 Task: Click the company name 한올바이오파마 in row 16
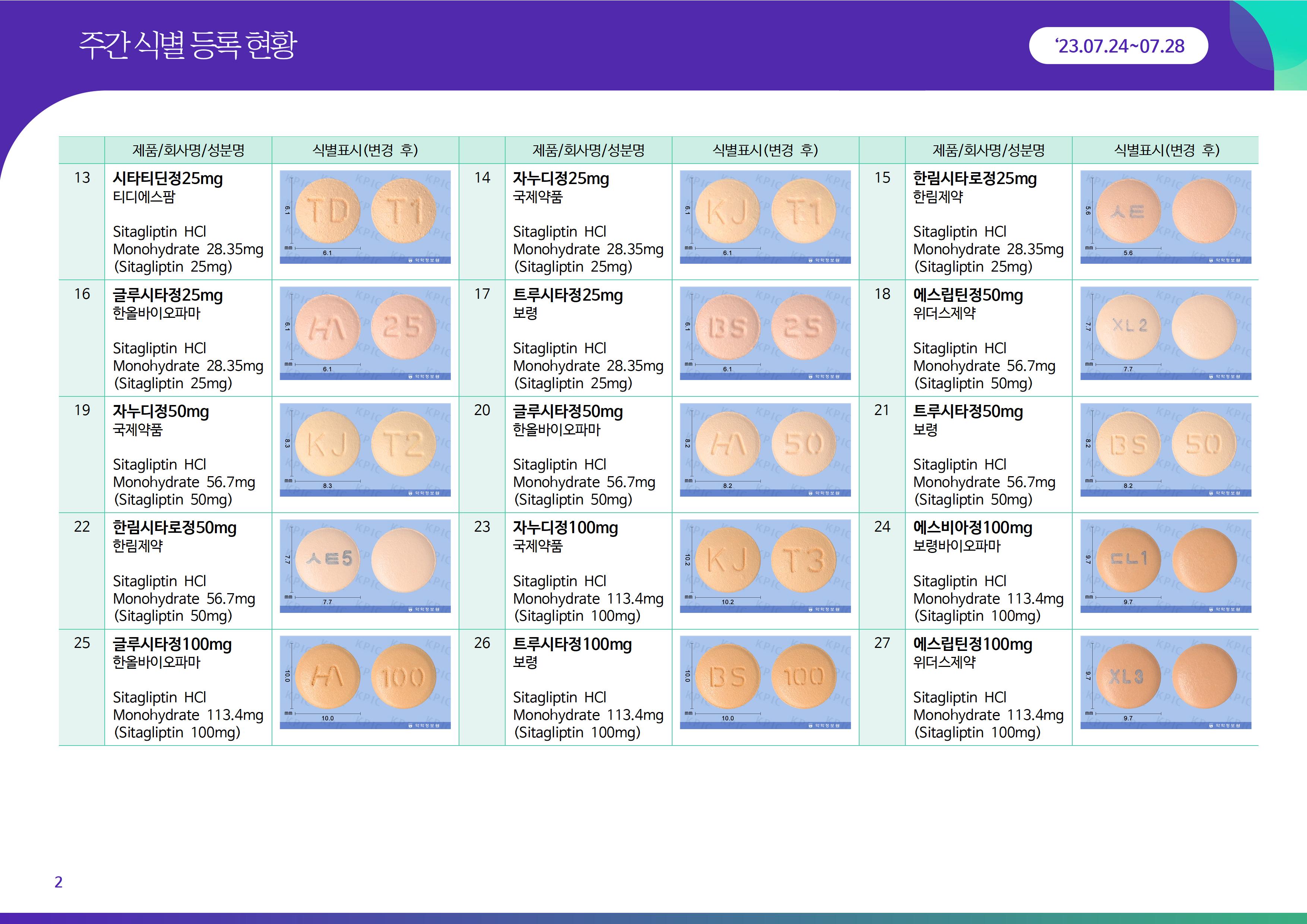[156, 313]
